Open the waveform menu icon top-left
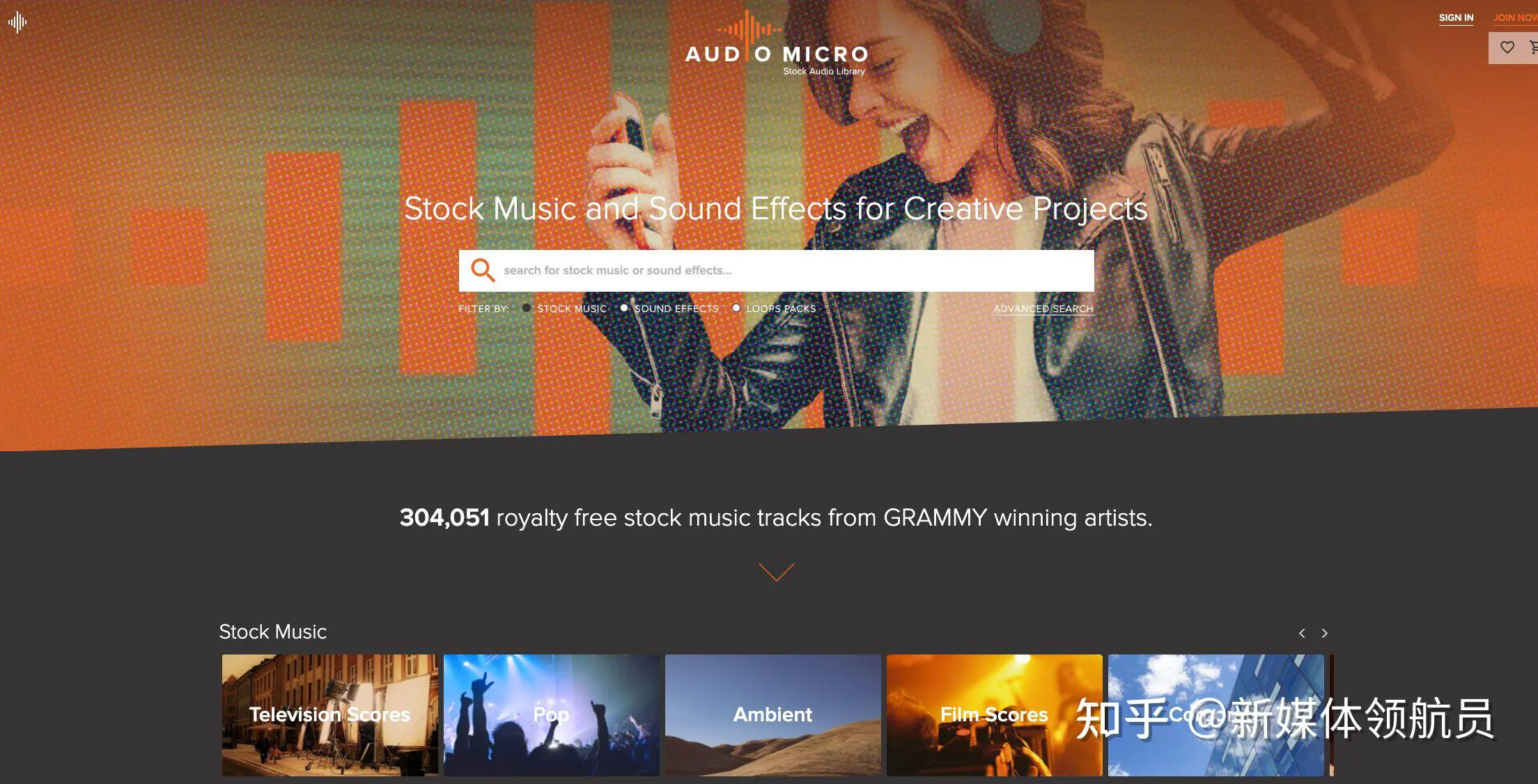The image size is (1538, 784). pyautogui.click(x=17, y=22)
